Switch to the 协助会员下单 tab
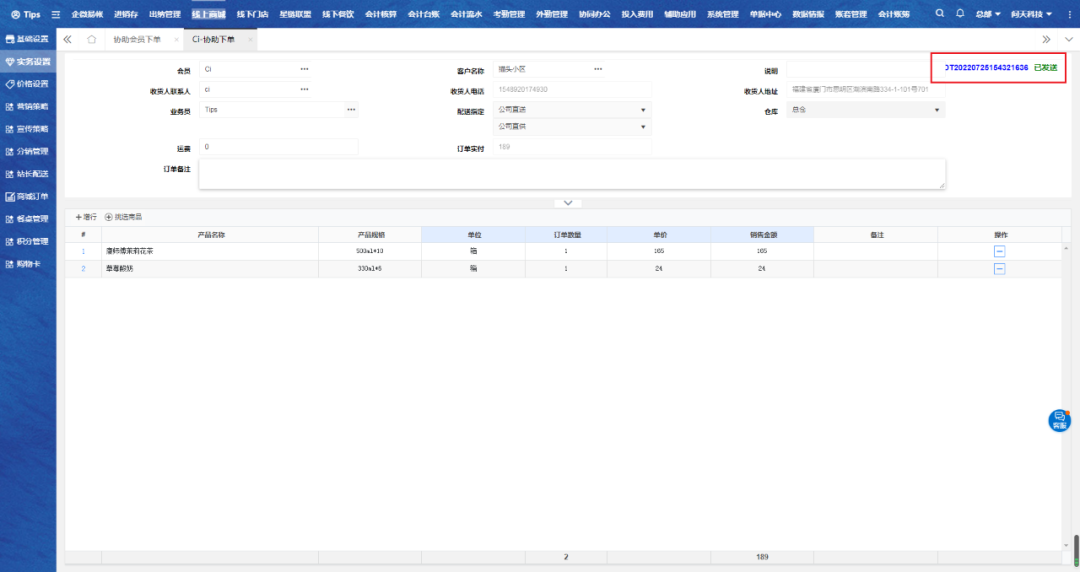The image size is (1080, 572). [137, 39]
